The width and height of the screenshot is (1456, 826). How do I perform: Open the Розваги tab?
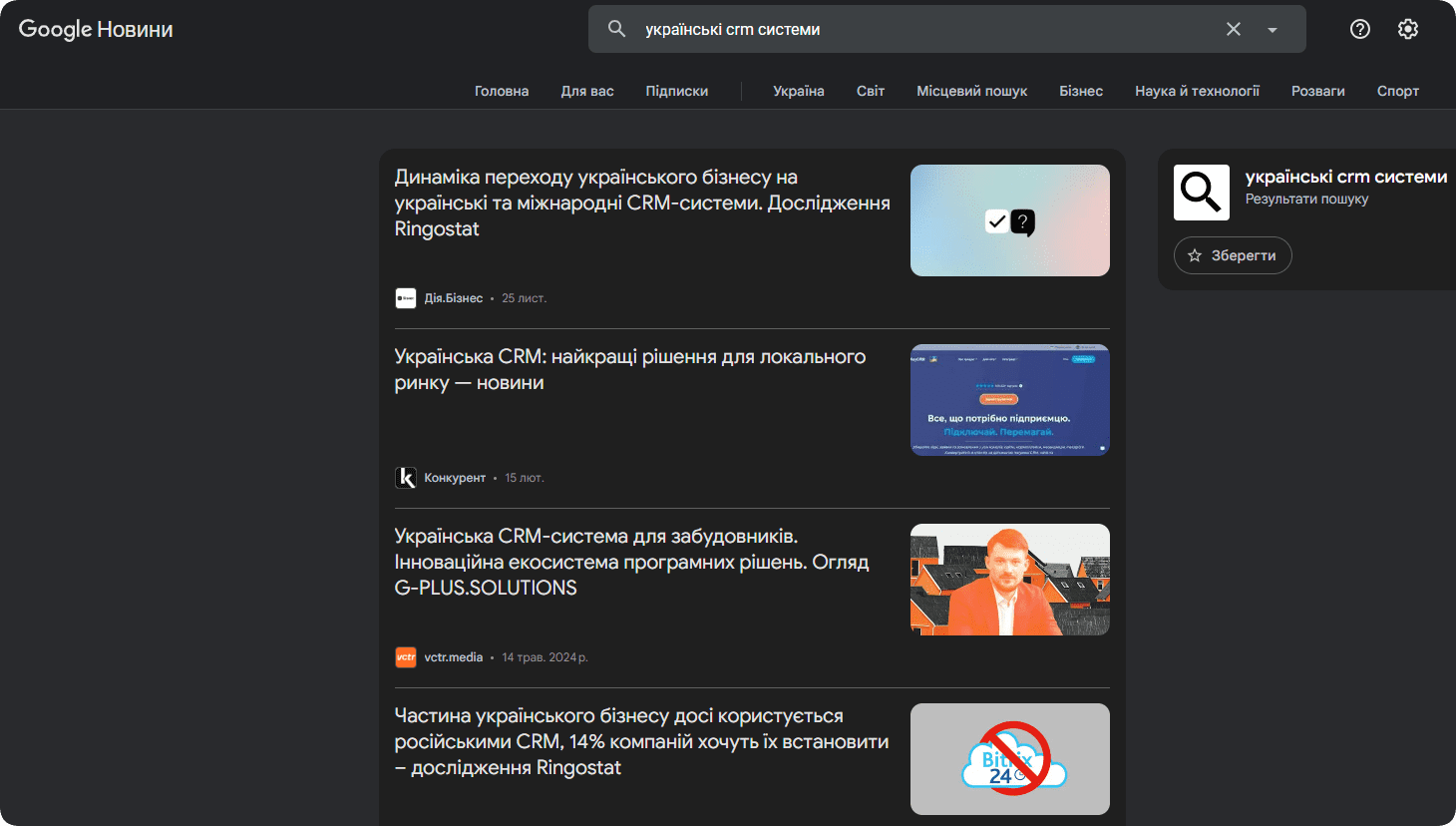coord(1318,91)
